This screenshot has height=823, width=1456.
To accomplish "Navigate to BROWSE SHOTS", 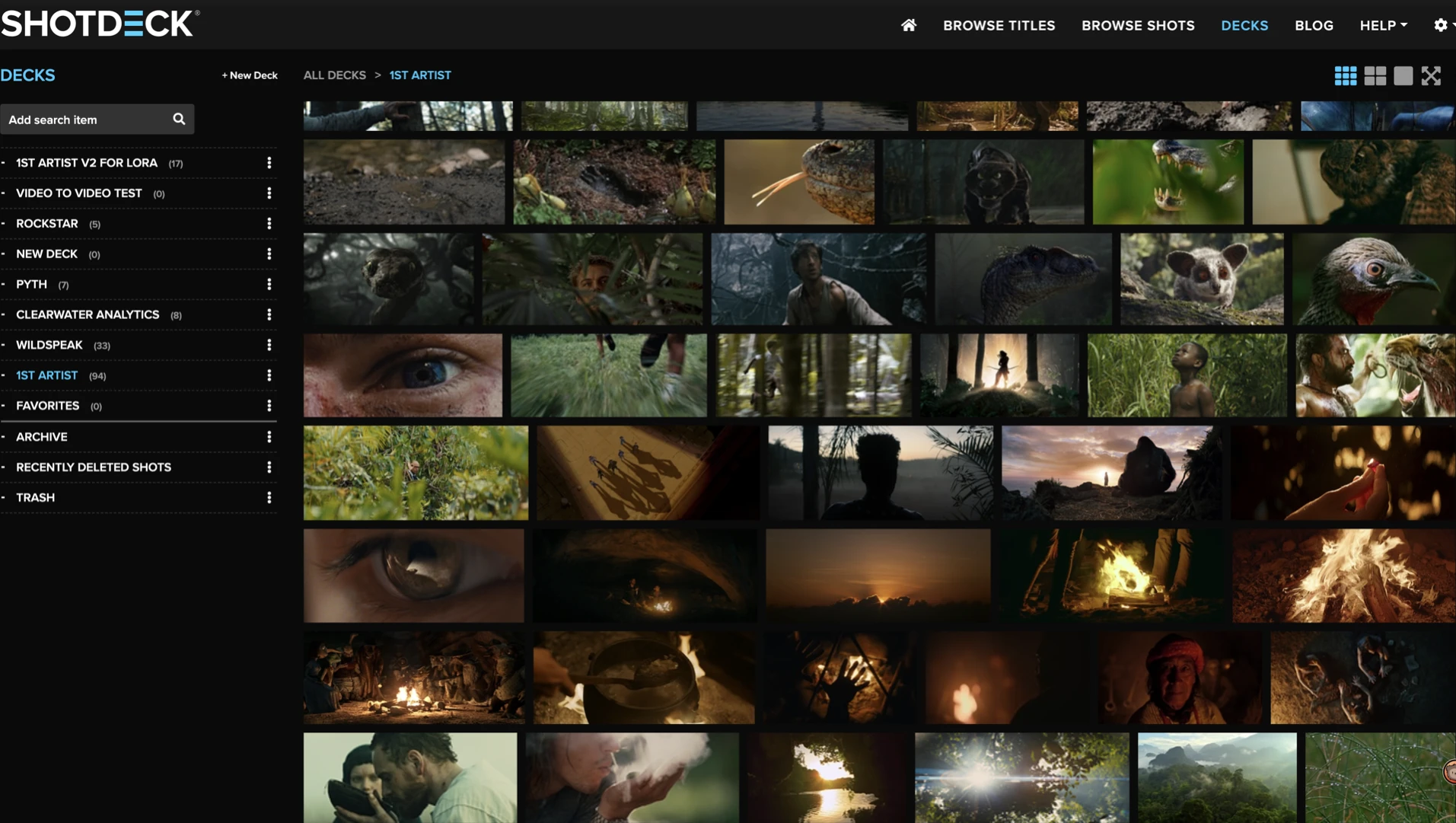I will [1137, 25].
